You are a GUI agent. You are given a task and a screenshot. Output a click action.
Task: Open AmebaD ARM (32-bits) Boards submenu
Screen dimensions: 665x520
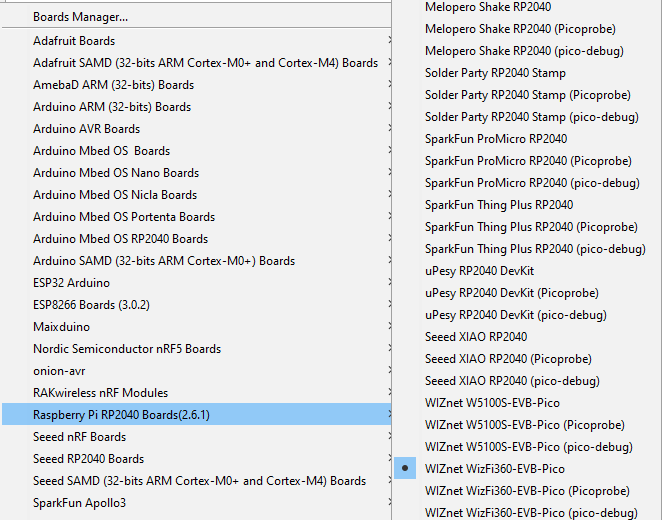196,85
